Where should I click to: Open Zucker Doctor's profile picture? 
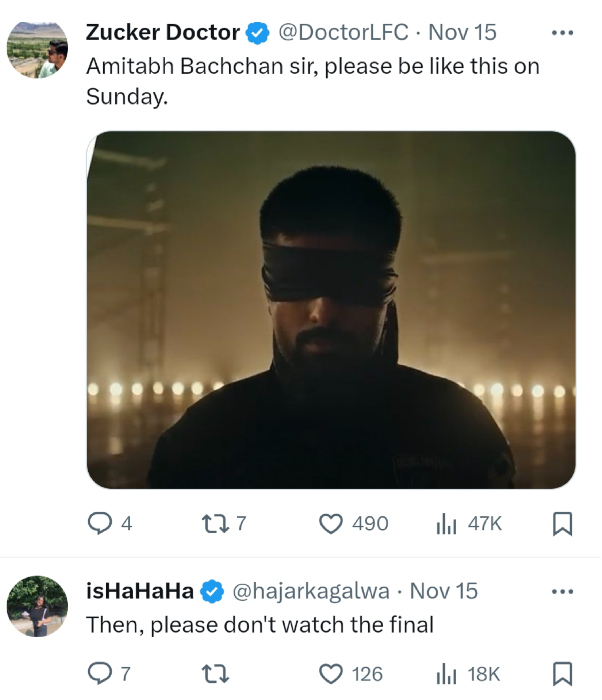pos(37,48)
